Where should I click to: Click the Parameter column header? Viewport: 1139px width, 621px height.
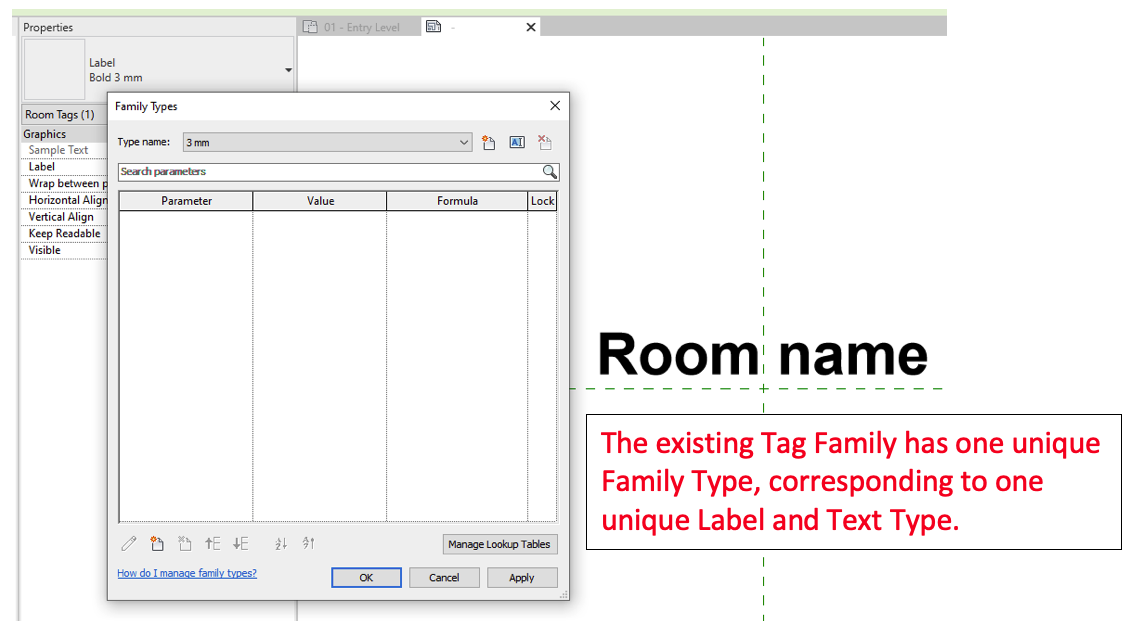coord(187,201)
